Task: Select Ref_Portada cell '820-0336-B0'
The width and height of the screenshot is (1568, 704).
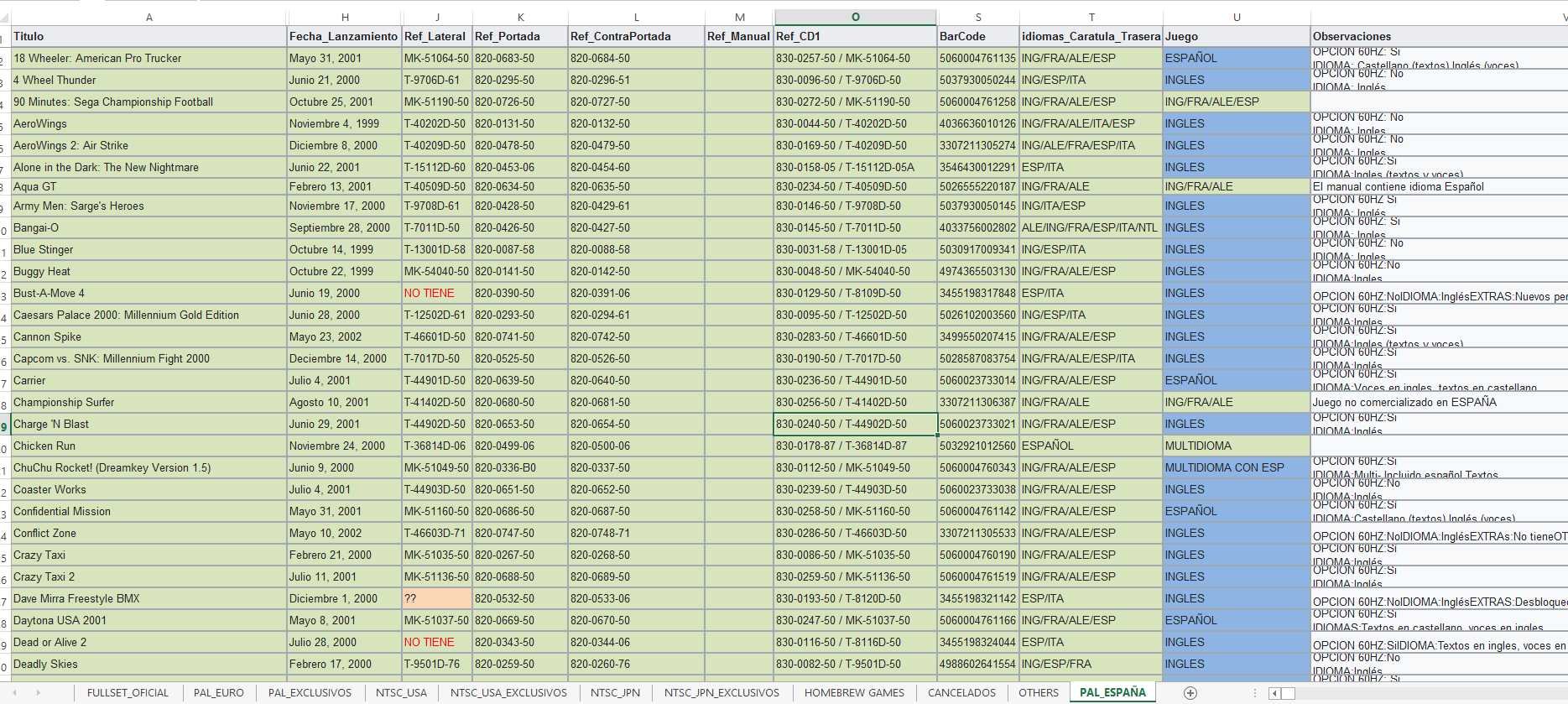Action: [x=520, y=467]
